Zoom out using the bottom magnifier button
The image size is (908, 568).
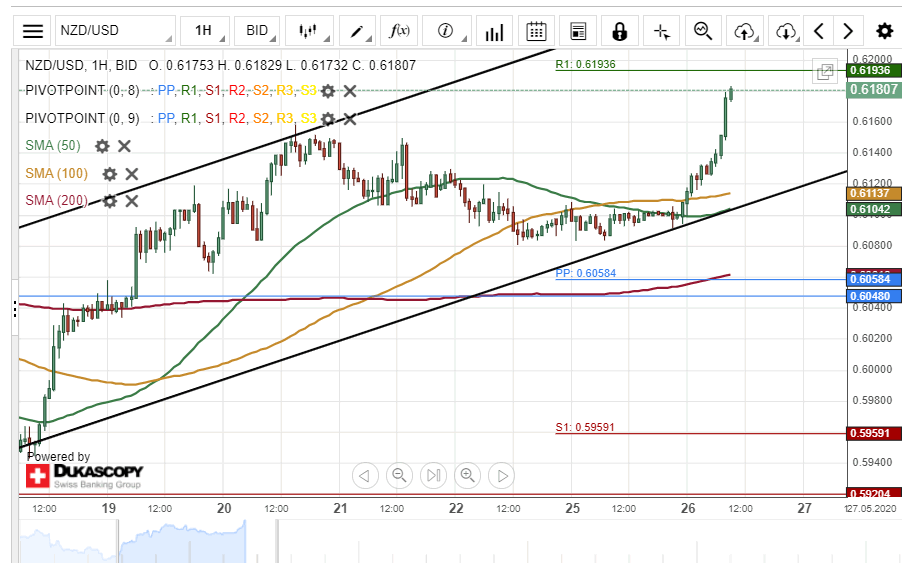pyautogui.click(x=399, y=475)
